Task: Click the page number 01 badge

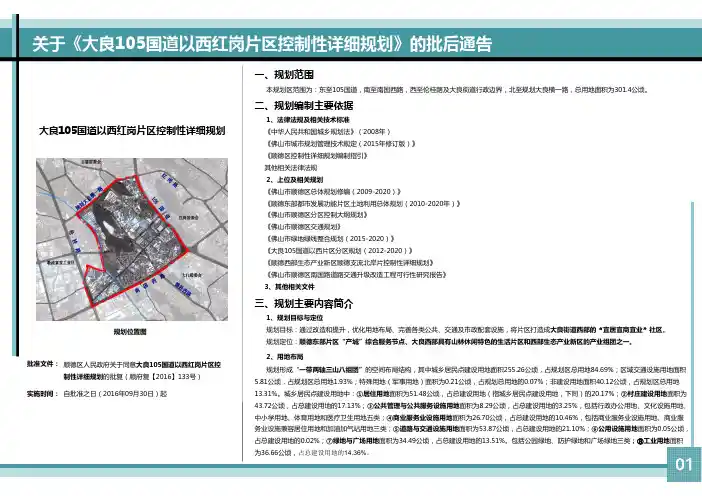Action: pos(683,465)
